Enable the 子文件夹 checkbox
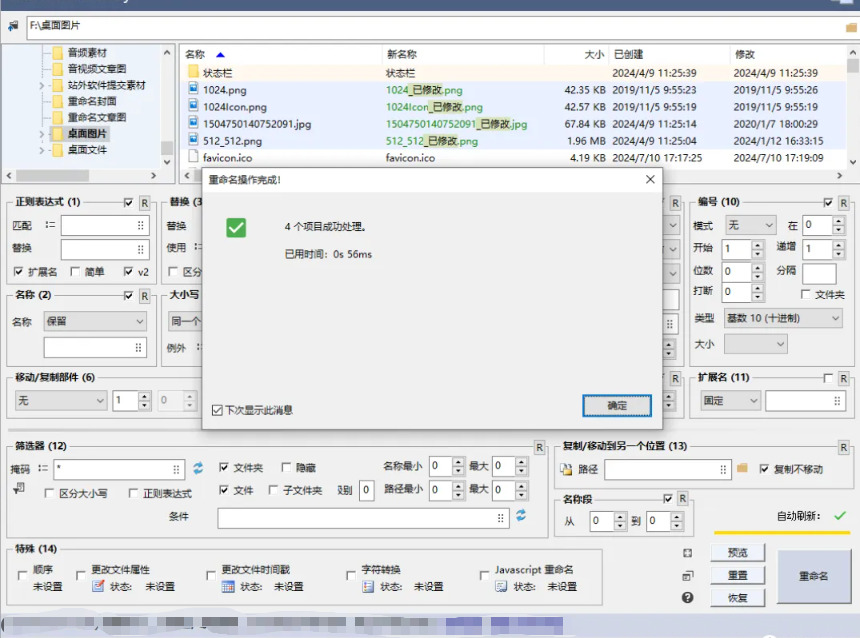The image size is (860, 638). coord(273,489)
